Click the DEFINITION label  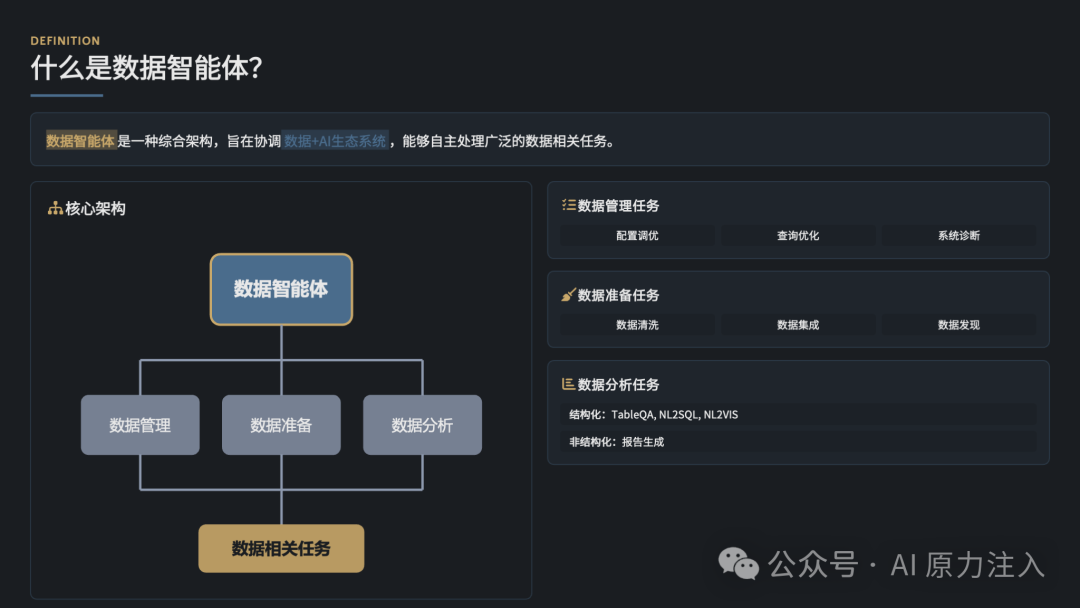pos(65,41)
